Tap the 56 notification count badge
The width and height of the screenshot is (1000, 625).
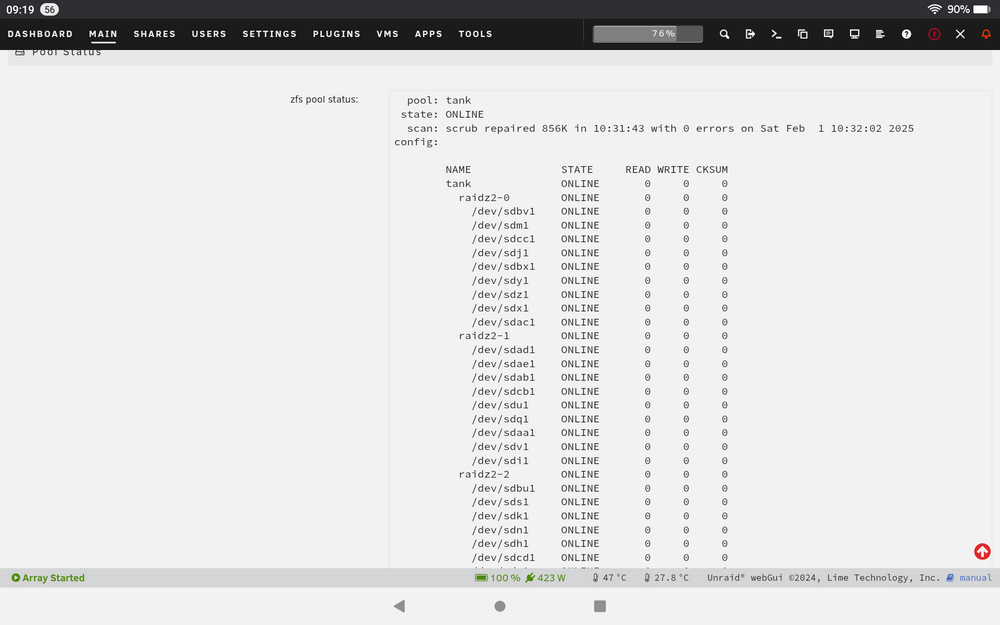click(49, 10)
